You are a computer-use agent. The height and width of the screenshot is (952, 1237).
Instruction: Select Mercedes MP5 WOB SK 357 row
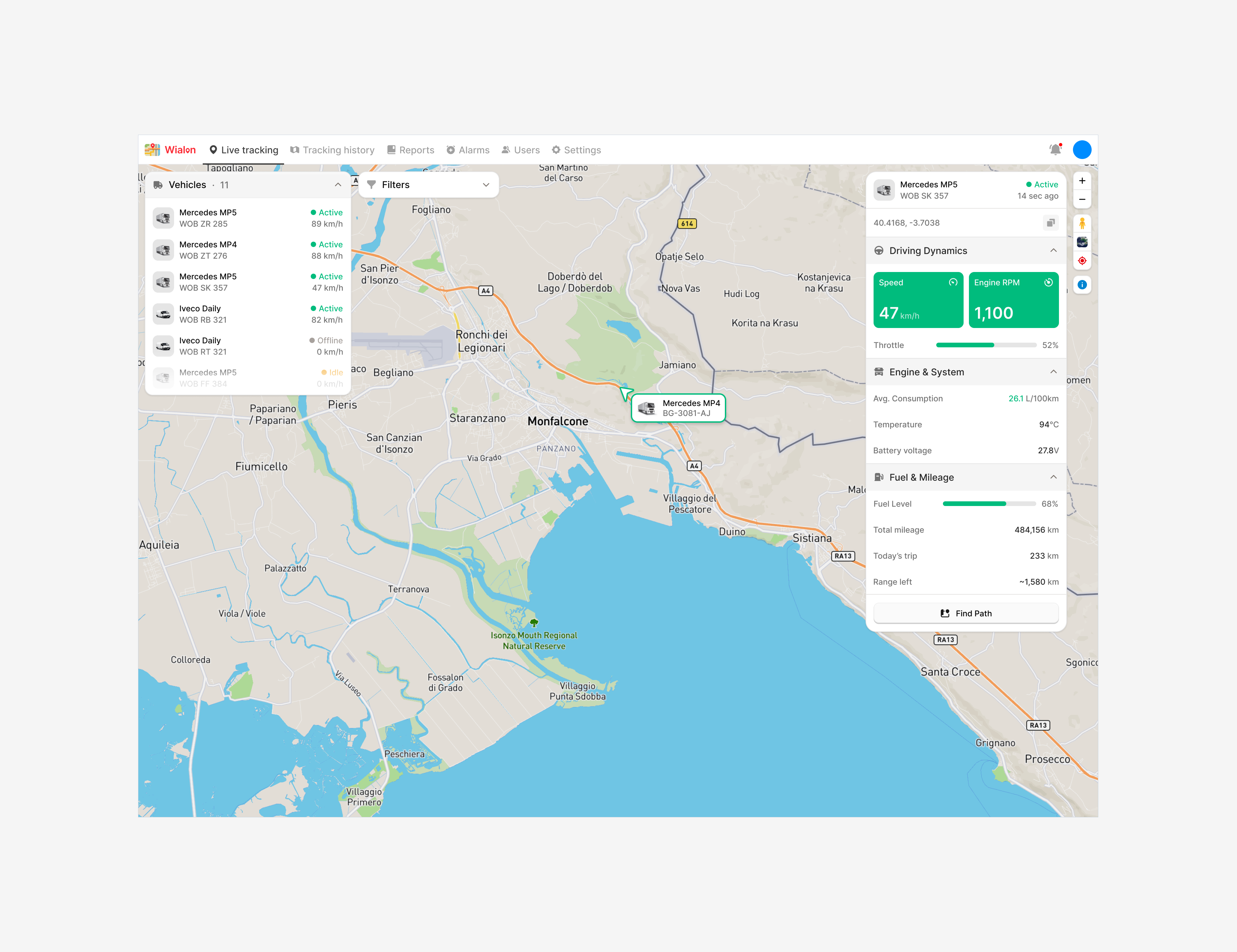[247, 282]
